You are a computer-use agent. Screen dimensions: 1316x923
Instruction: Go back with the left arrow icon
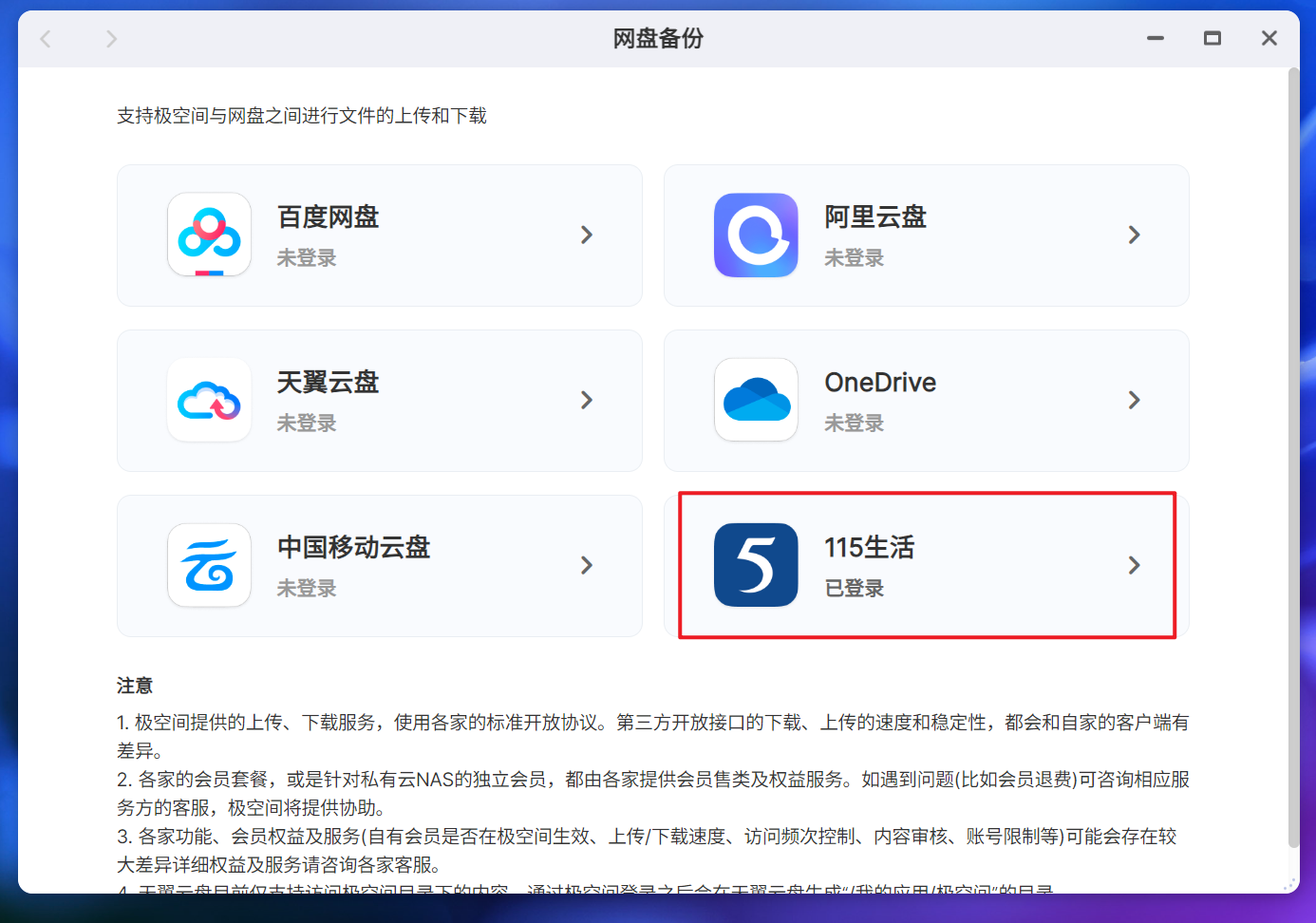point(46,39)
